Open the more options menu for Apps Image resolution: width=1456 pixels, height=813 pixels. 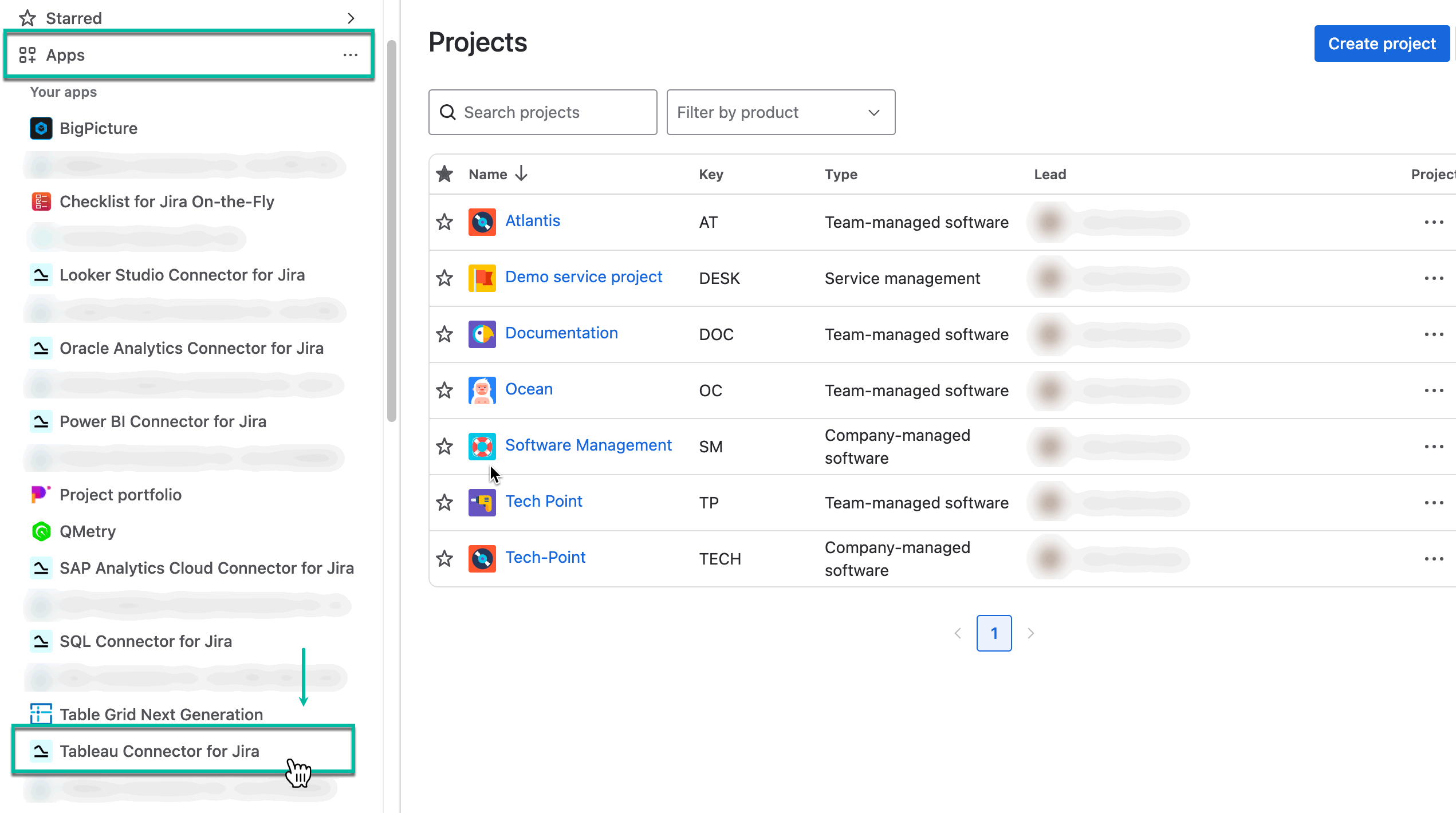351,55
